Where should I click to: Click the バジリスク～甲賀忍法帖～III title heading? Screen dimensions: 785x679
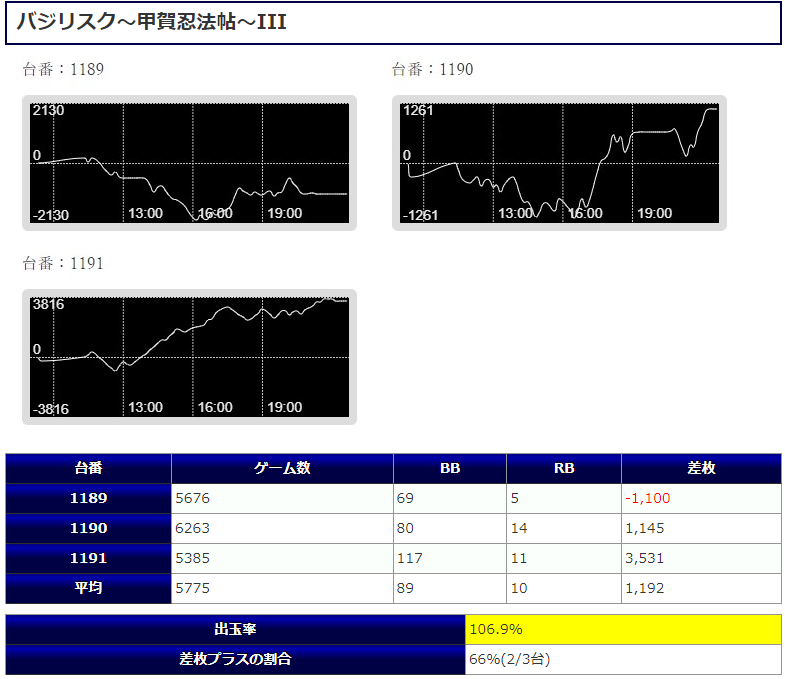click(x=152, y=22)
